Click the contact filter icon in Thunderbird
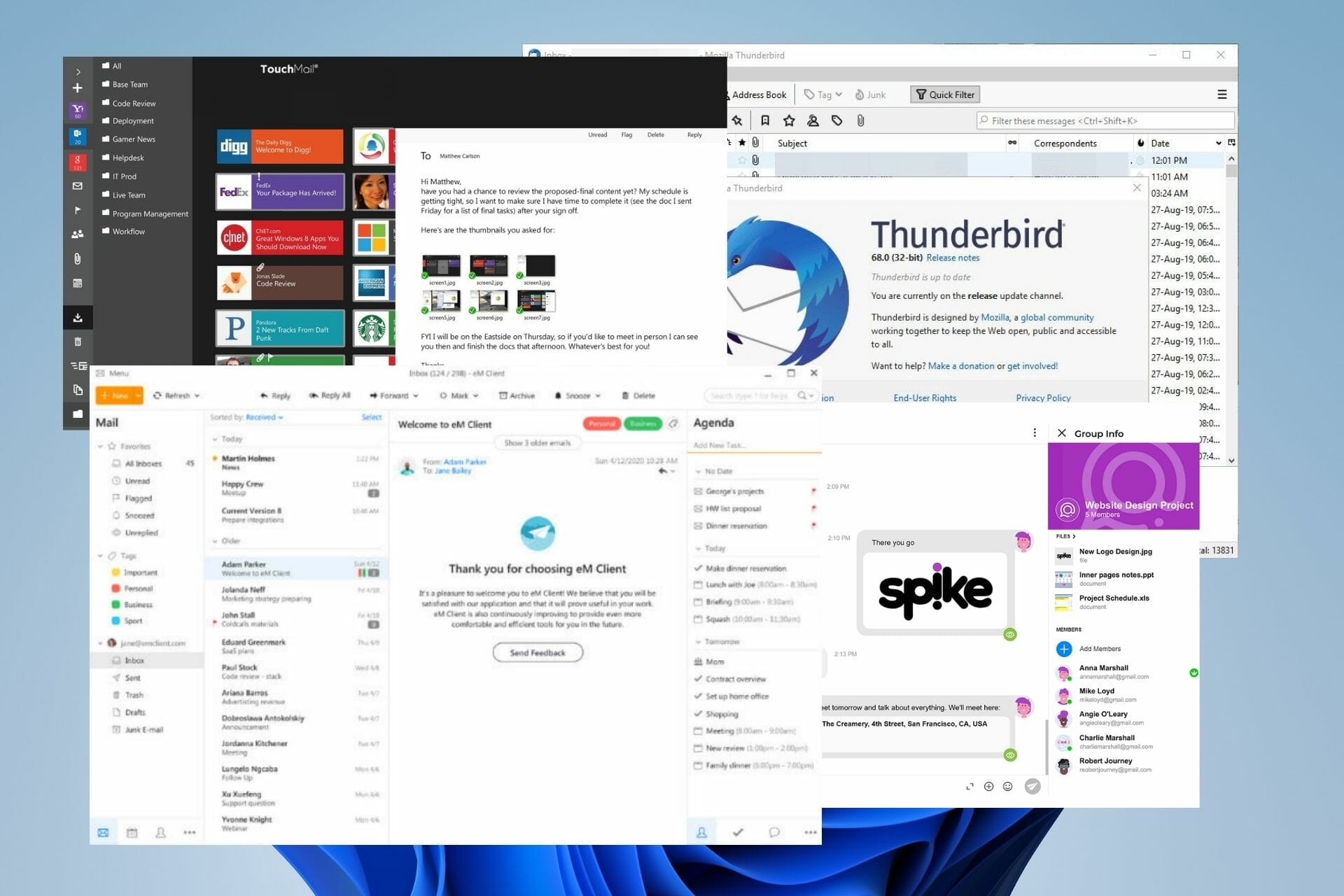 tap(813, 120)
